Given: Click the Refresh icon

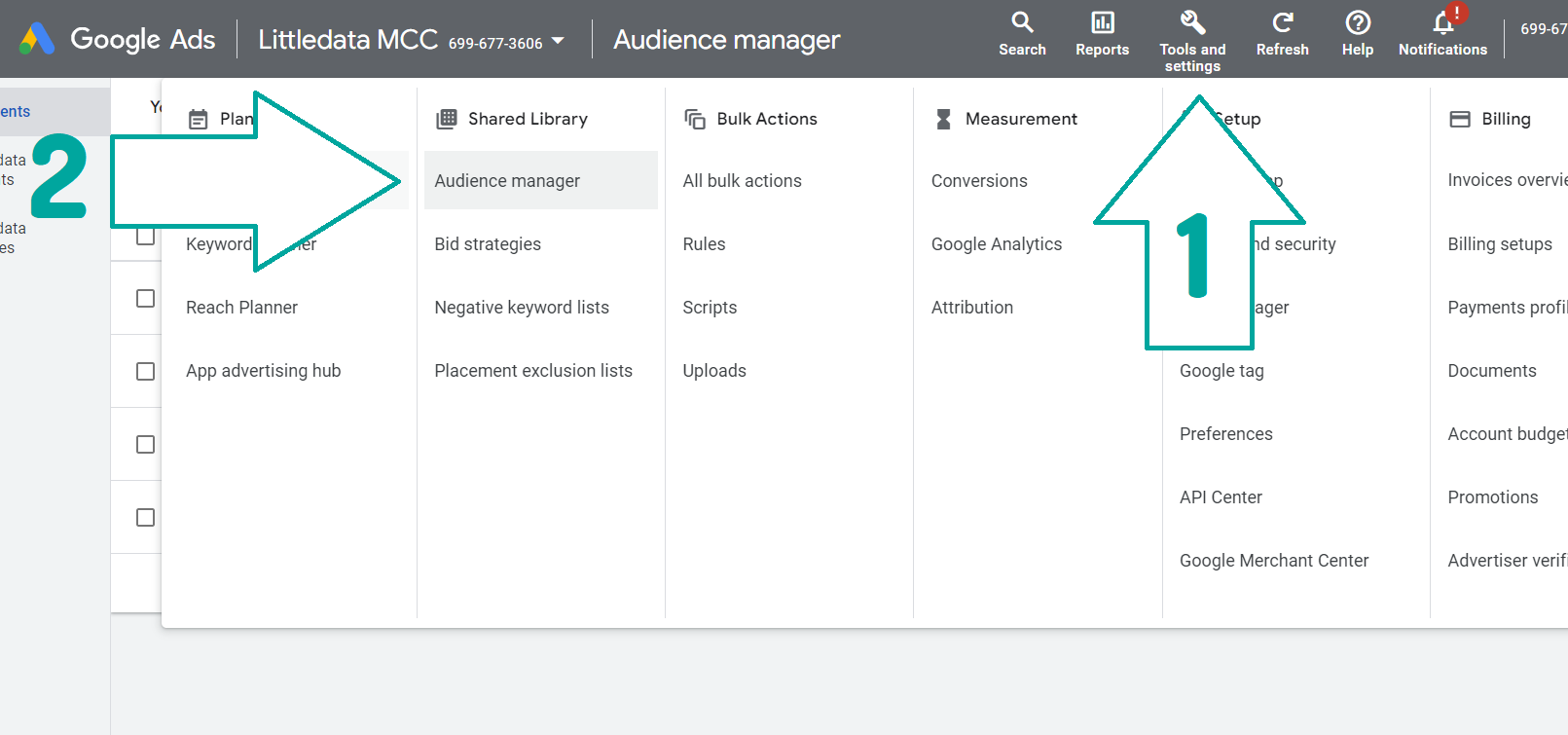Looking at the screenshot, I should (x=1283, y=21).
